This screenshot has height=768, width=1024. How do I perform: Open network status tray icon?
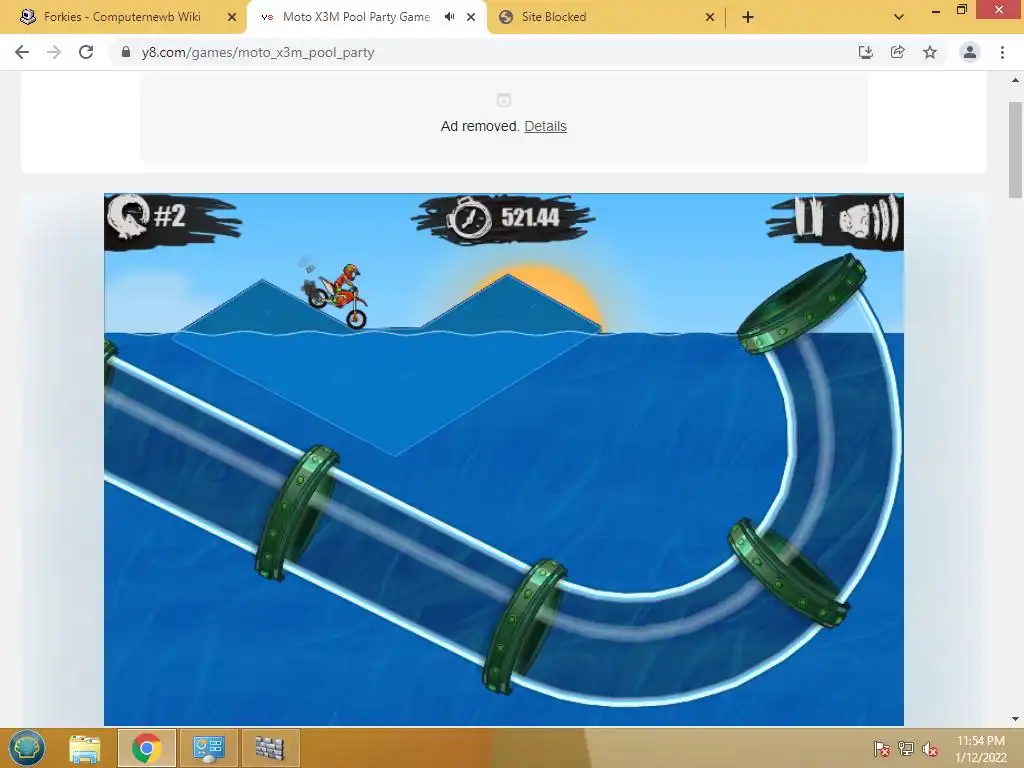906,748
